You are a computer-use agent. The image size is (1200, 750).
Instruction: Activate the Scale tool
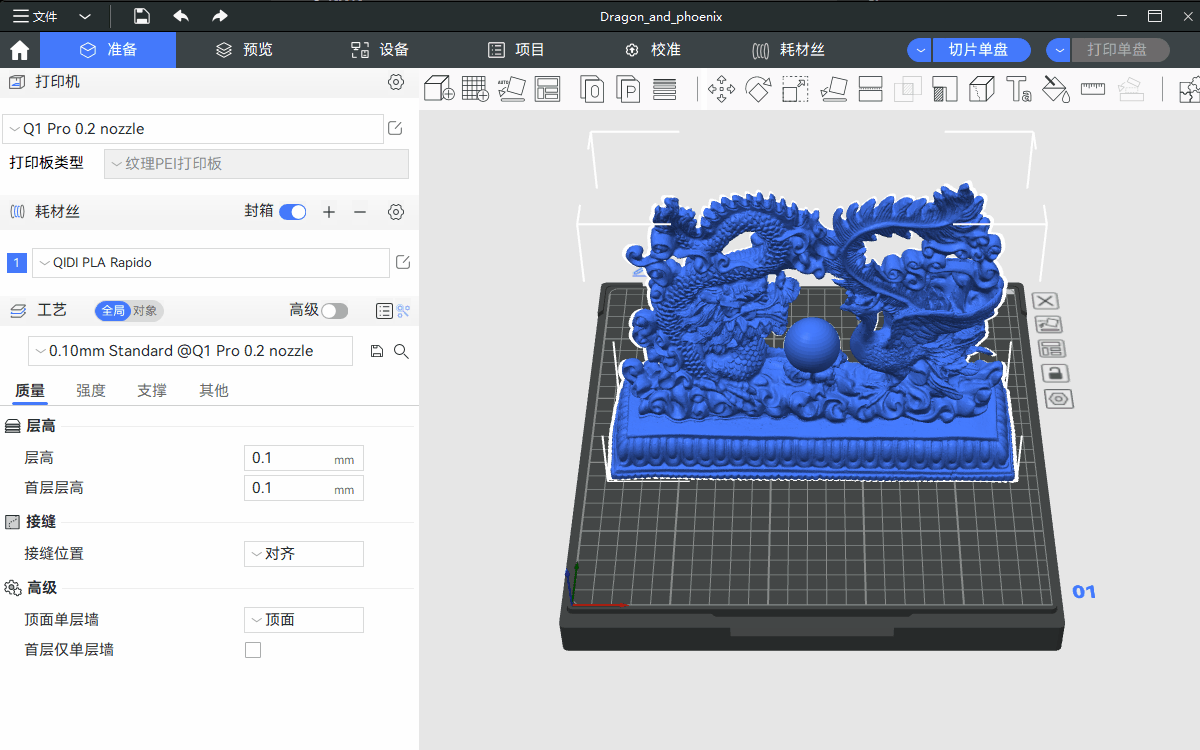[795, 89]
